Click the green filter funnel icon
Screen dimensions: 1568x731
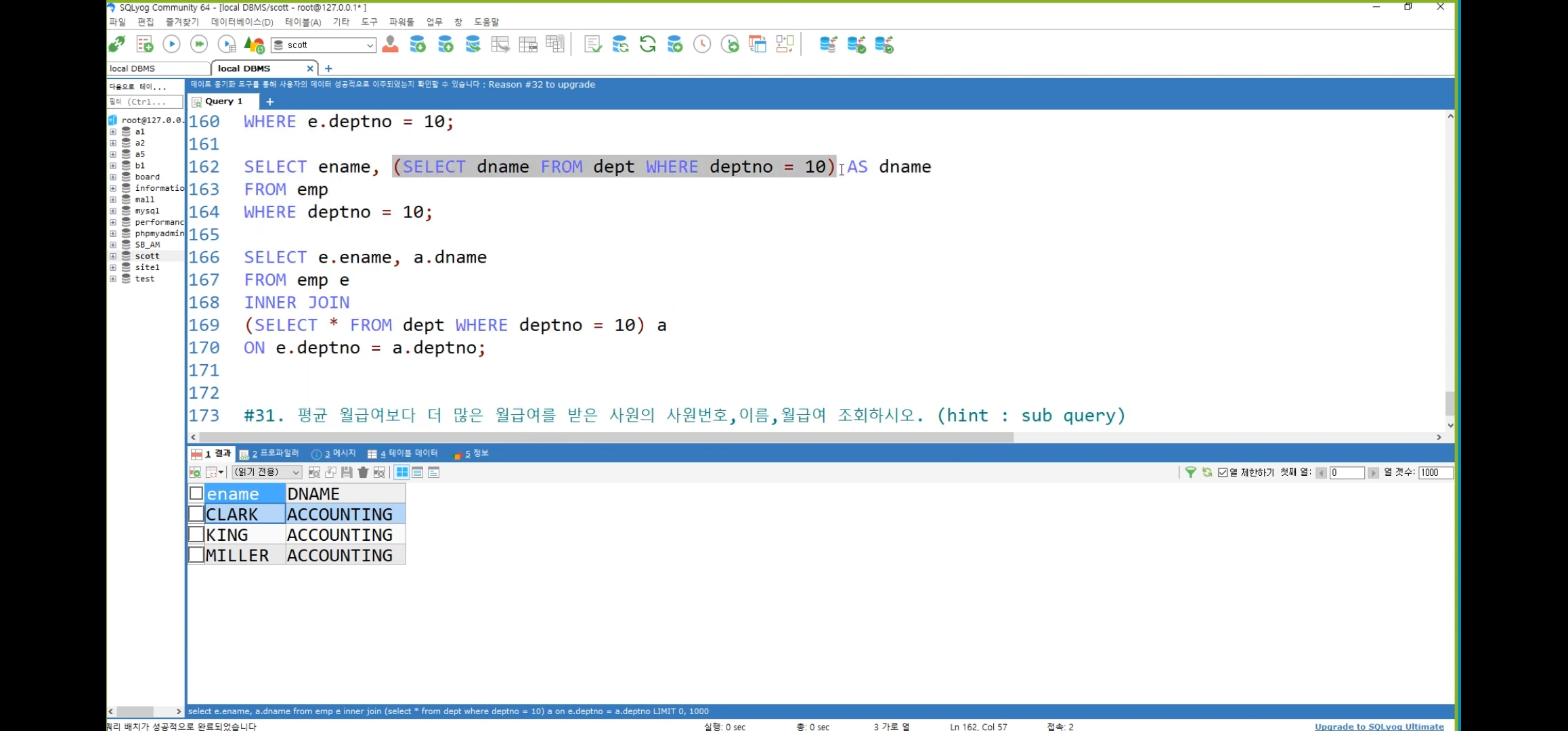[x=1190, y=472]
